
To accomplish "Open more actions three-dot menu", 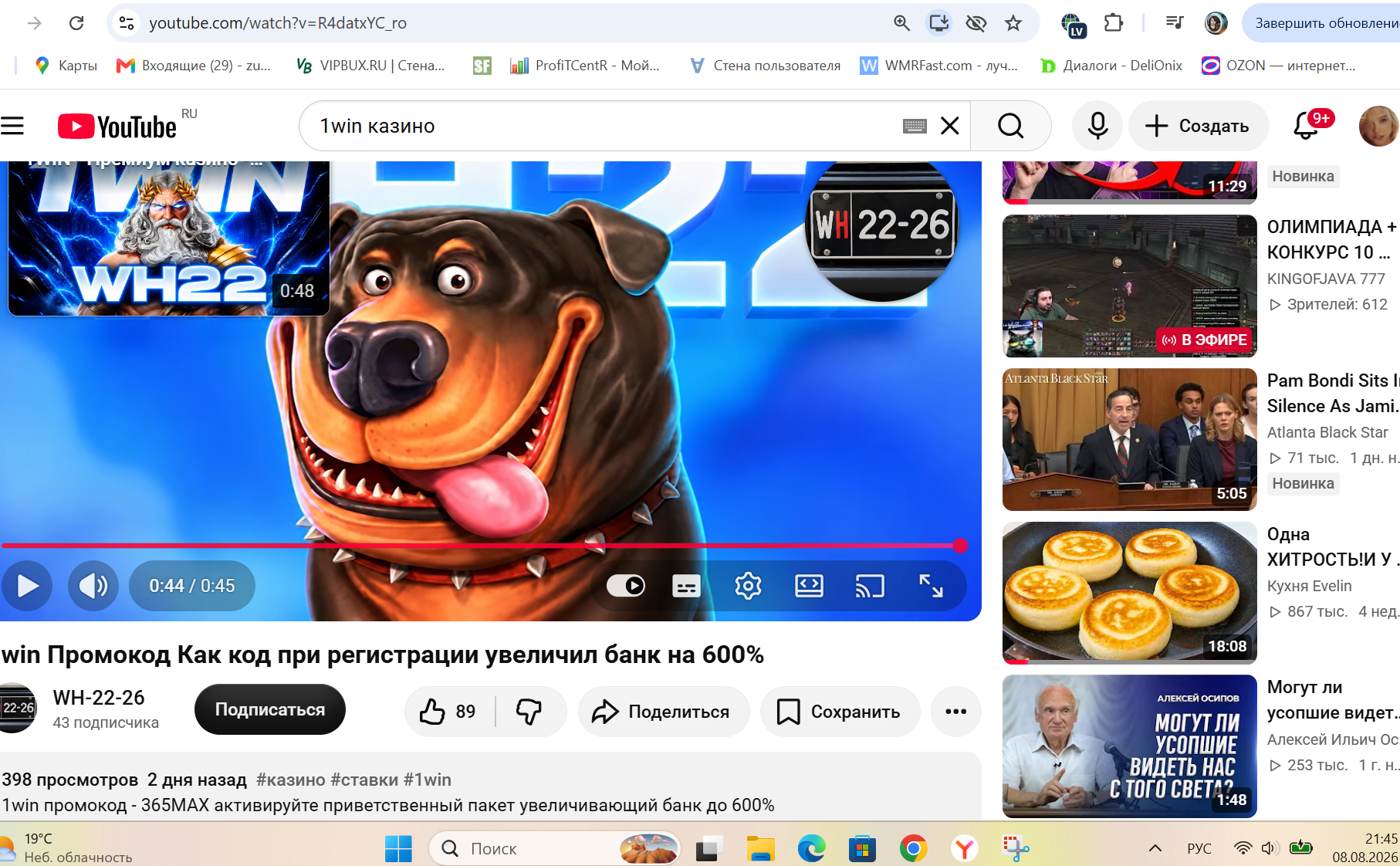I will [x=956, y=711].
